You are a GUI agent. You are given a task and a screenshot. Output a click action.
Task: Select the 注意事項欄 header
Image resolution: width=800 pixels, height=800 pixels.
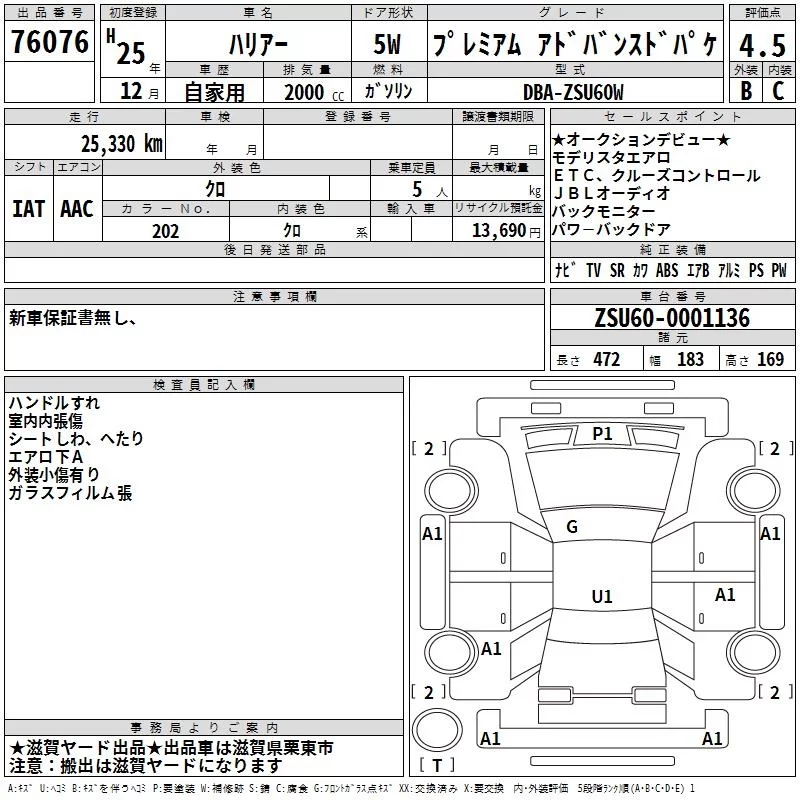(274, 296)
